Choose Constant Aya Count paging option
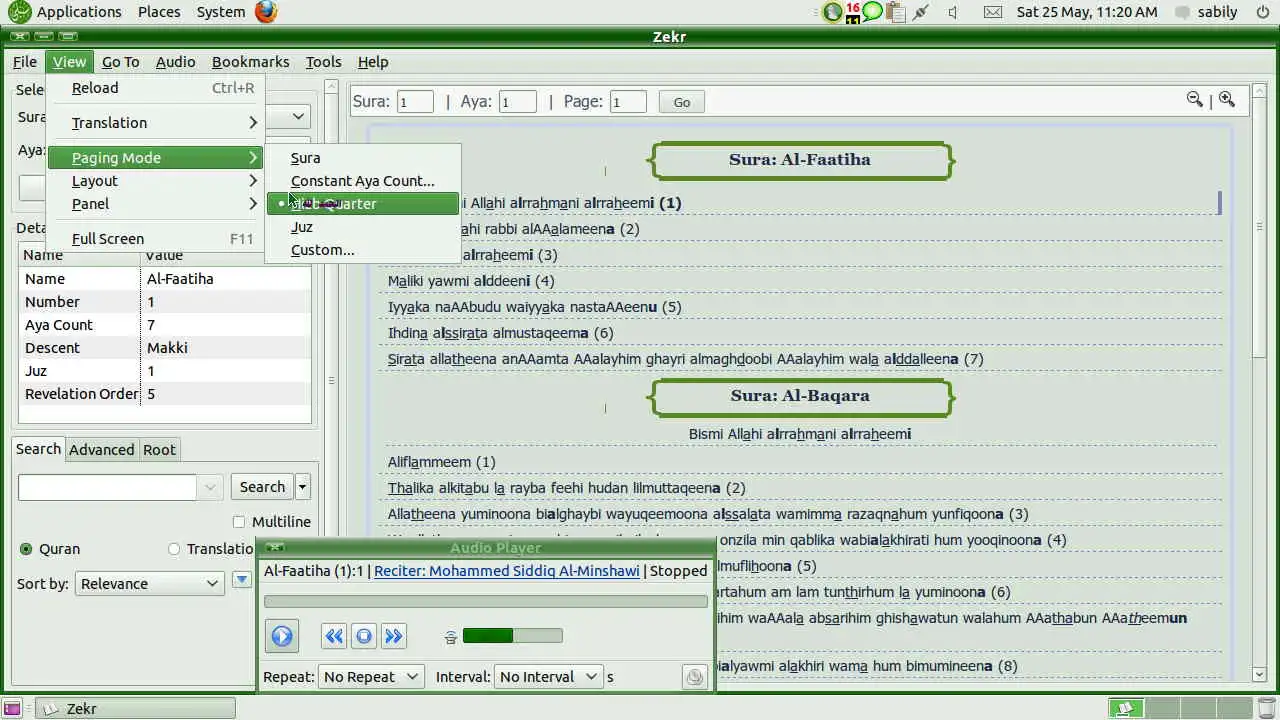Screen dimensions: 1280x720 point(362,181)
